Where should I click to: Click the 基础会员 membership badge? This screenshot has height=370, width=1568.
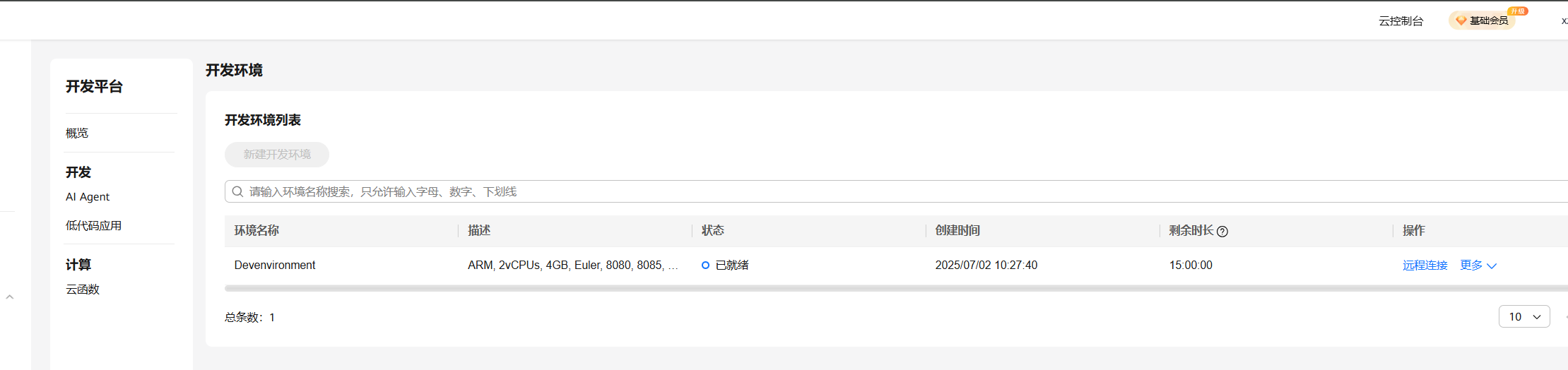tap(1488, 21)
